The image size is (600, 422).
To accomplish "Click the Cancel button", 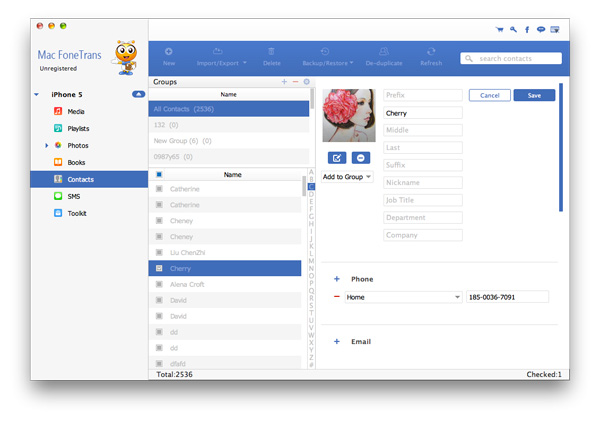I will [x=489, y=95].
